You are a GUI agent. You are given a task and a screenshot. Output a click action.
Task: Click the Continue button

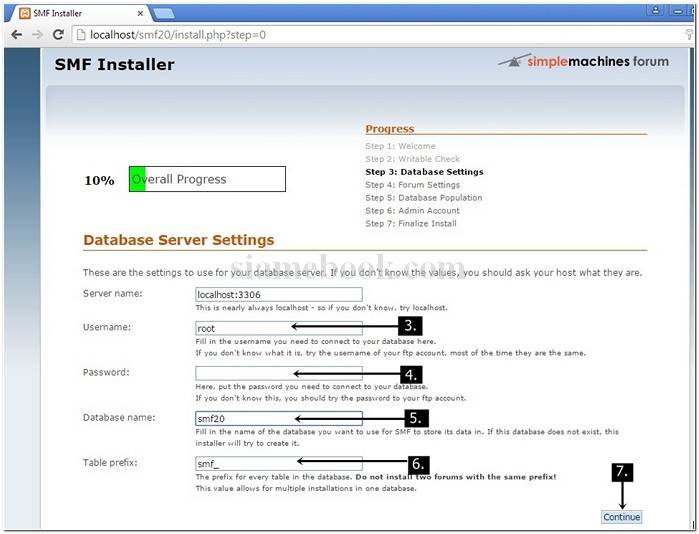point(621,517)
